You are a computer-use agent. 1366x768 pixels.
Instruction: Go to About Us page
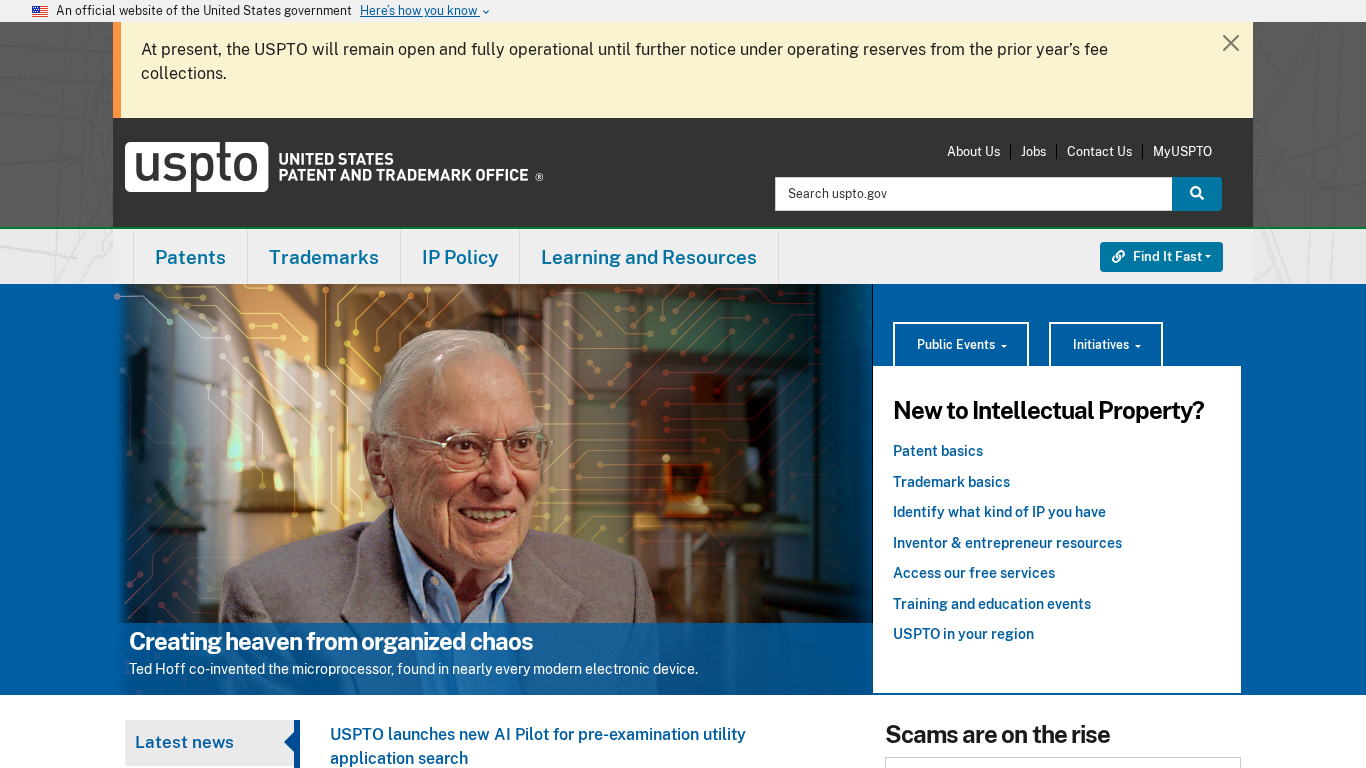(x=973, y=152)
